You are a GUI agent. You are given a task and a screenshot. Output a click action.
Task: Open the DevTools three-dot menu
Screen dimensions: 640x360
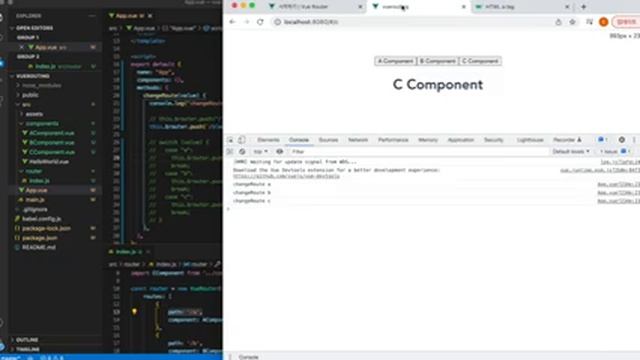pos(634,140)
